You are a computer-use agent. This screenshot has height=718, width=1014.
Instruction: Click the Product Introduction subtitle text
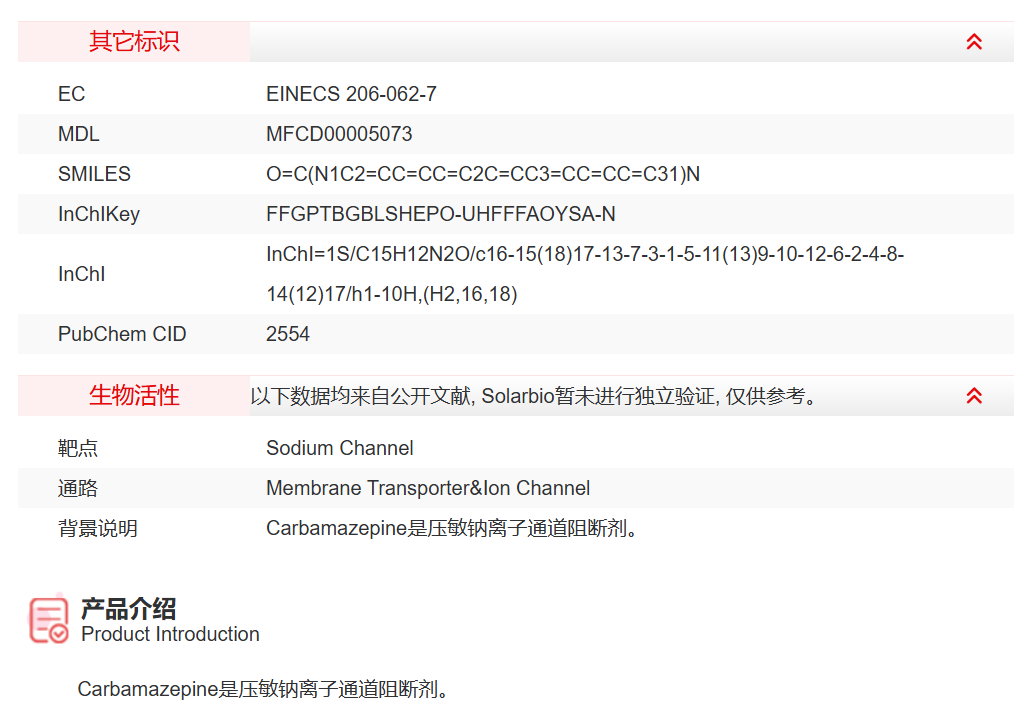pyautogui.click(x=170, y=634)
